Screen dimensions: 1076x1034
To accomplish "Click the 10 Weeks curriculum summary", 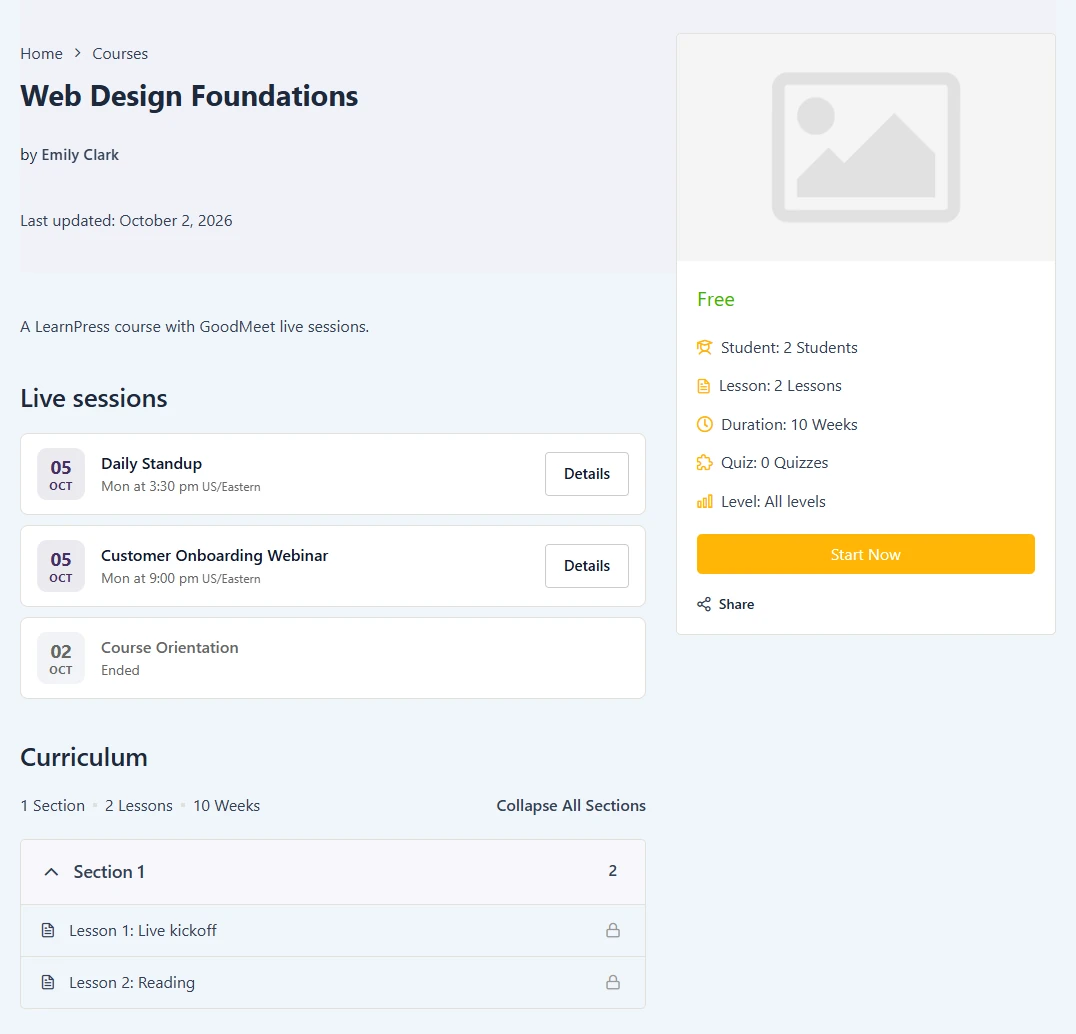I will click(x=226, y=806).
